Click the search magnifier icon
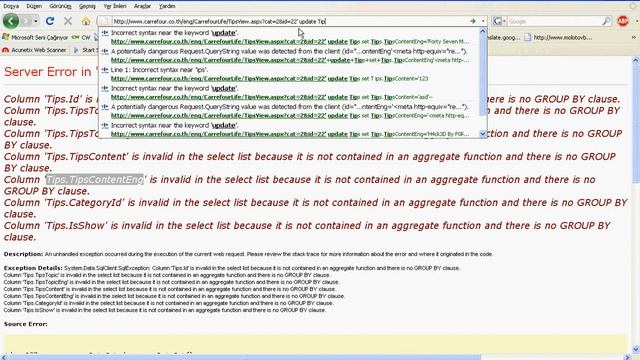Viewport: 640px width, 360px height. pos(607,21)
